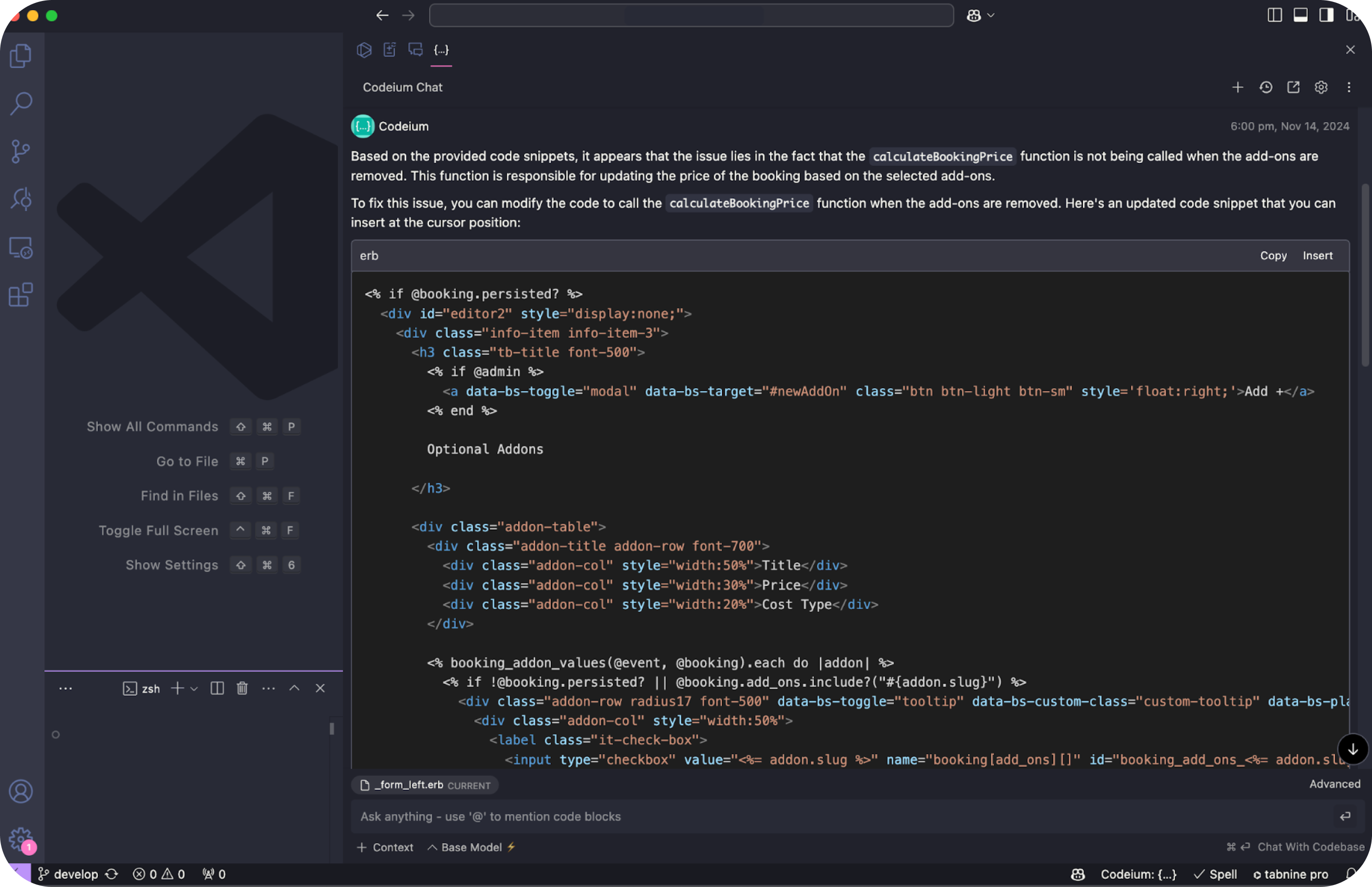This screenshot has height=887, width=1372.
Task: Select the Codeium {...} panel tab
Action: coord(441,50)
